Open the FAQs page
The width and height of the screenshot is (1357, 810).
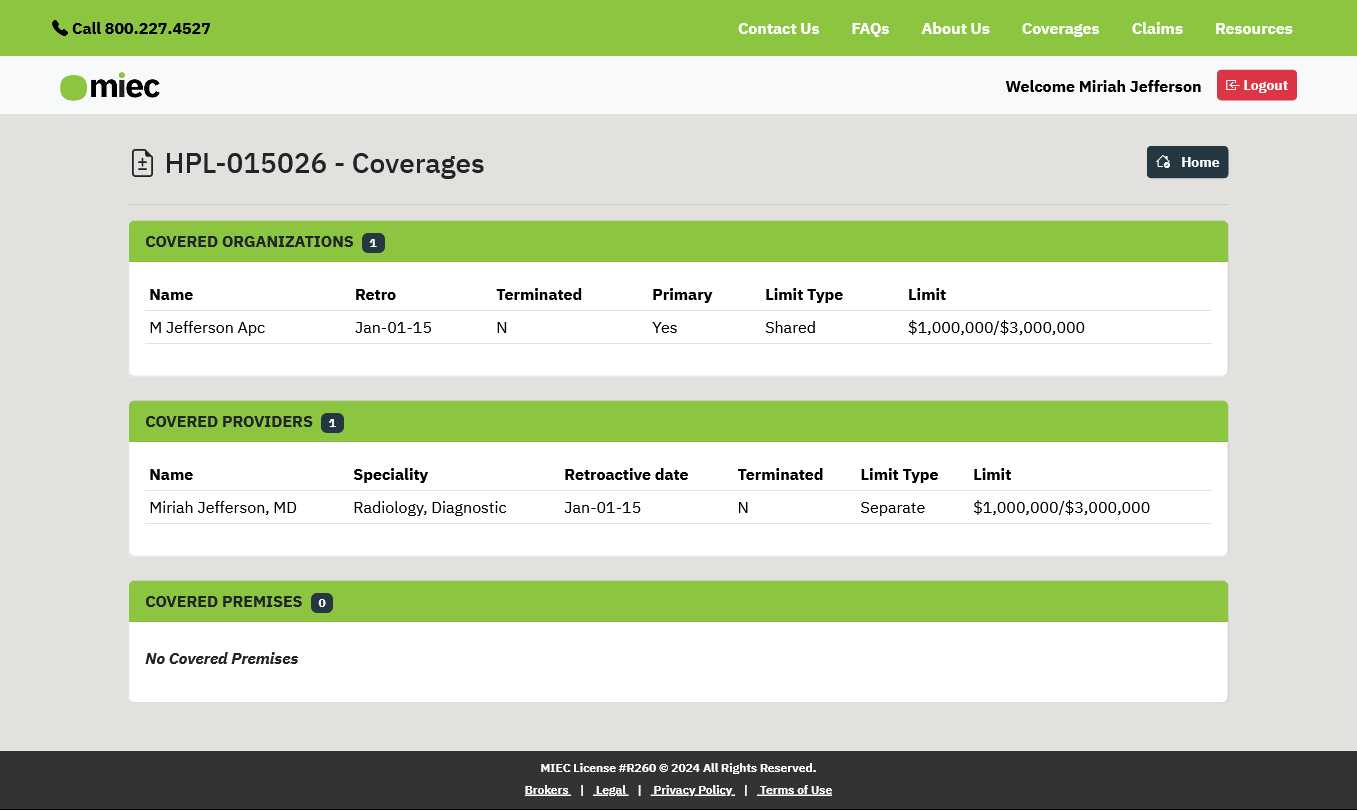(x=869, y=28)
